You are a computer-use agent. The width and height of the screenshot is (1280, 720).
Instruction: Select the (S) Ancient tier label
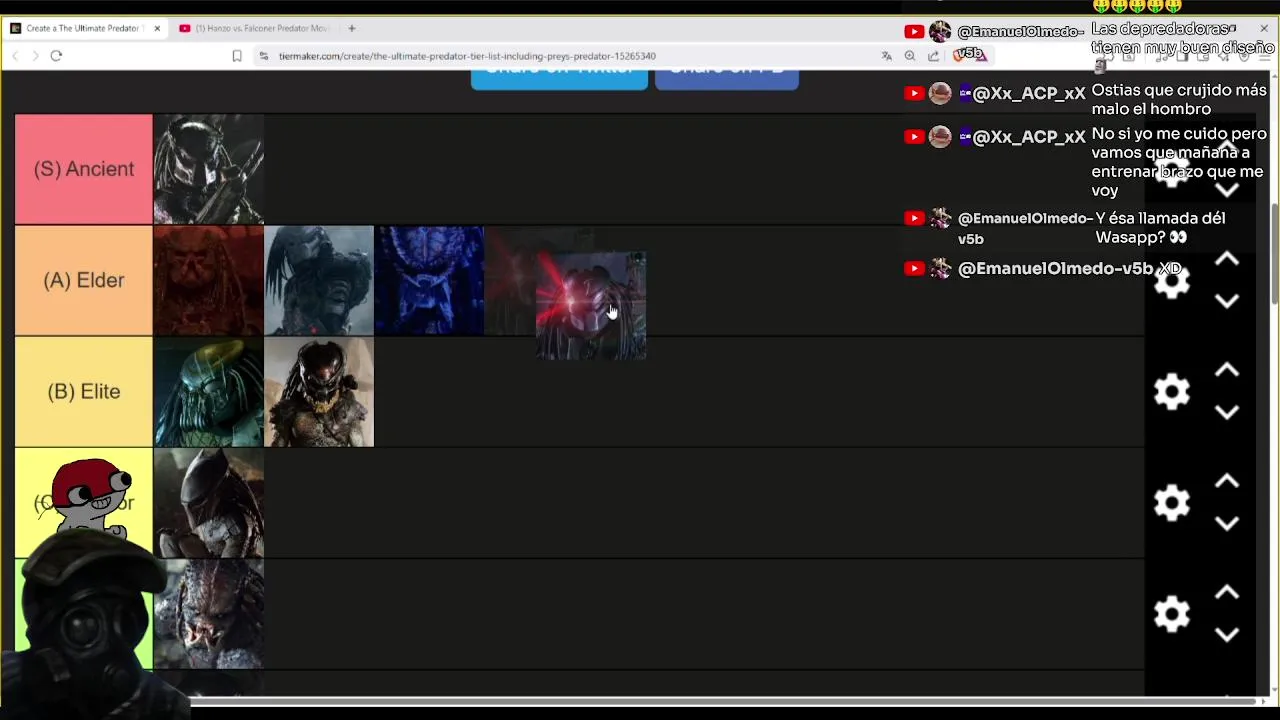(x=84, y=169)
